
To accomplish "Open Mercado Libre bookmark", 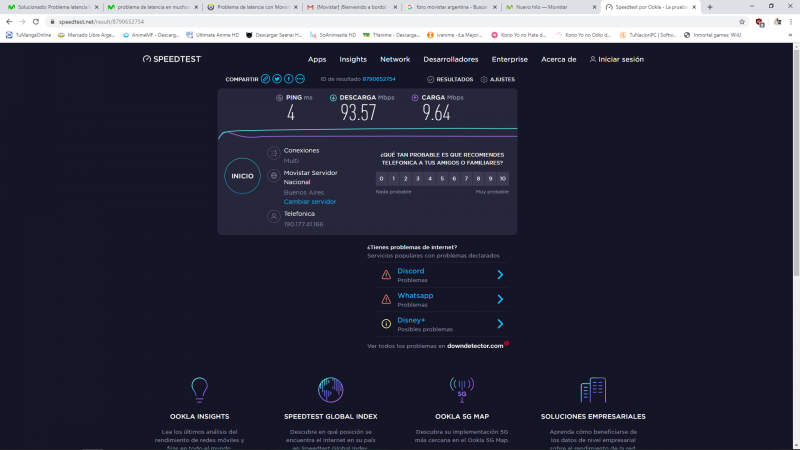I will pos(86,35).
